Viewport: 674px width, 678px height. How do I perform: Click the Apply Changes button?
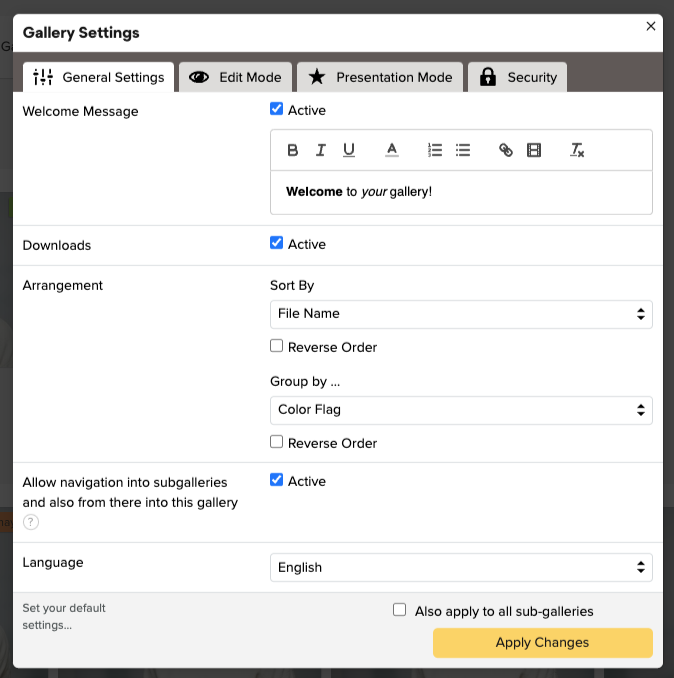click(543, 643)
